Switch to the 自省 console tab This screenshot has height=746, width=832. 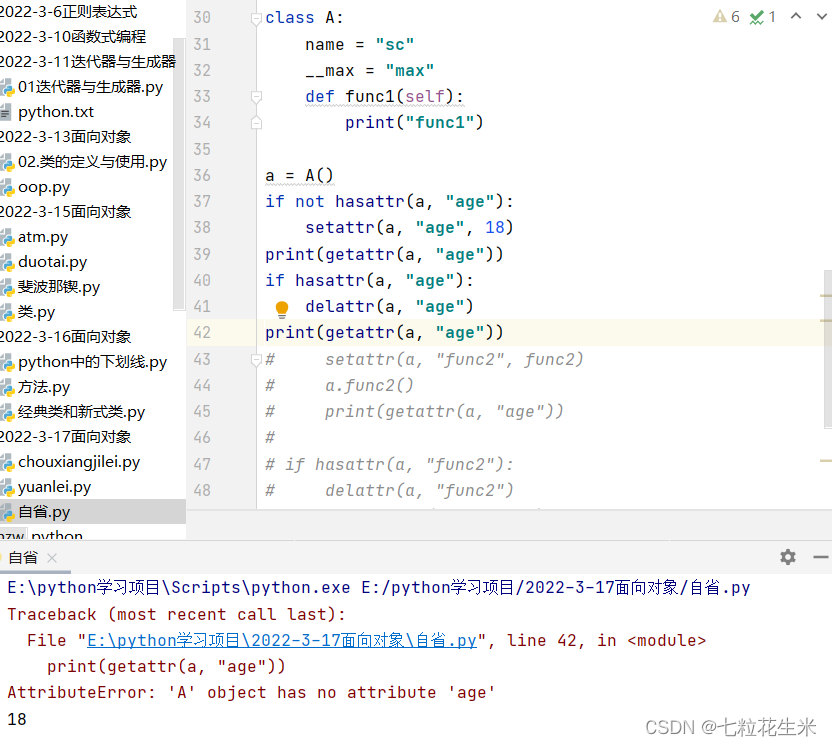click(x=22, y=558)
